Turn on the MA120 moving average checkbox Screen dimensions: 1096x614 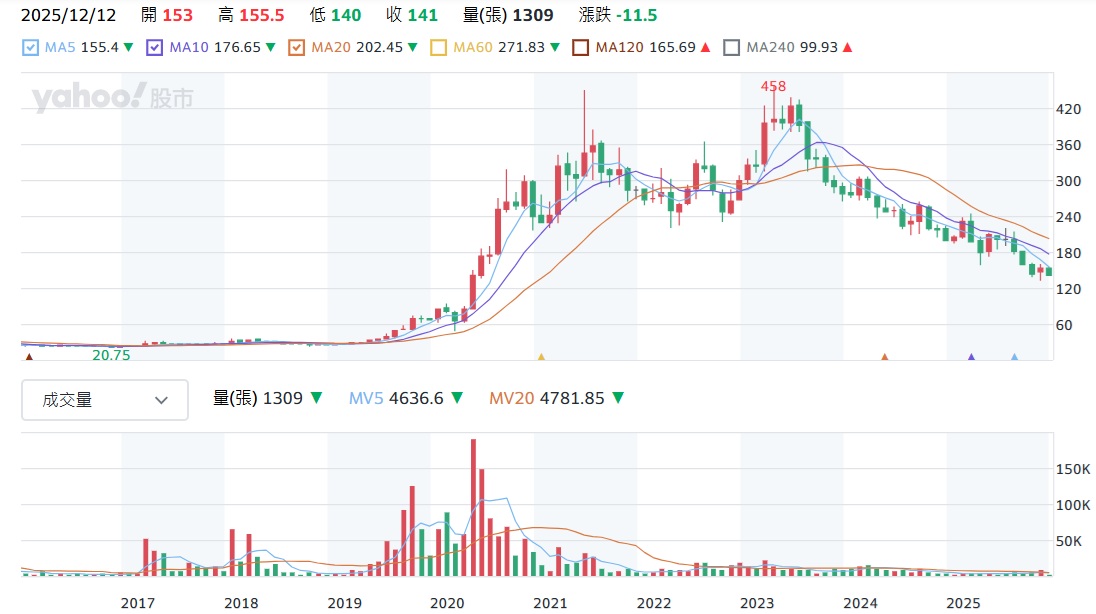pos(580,47)
